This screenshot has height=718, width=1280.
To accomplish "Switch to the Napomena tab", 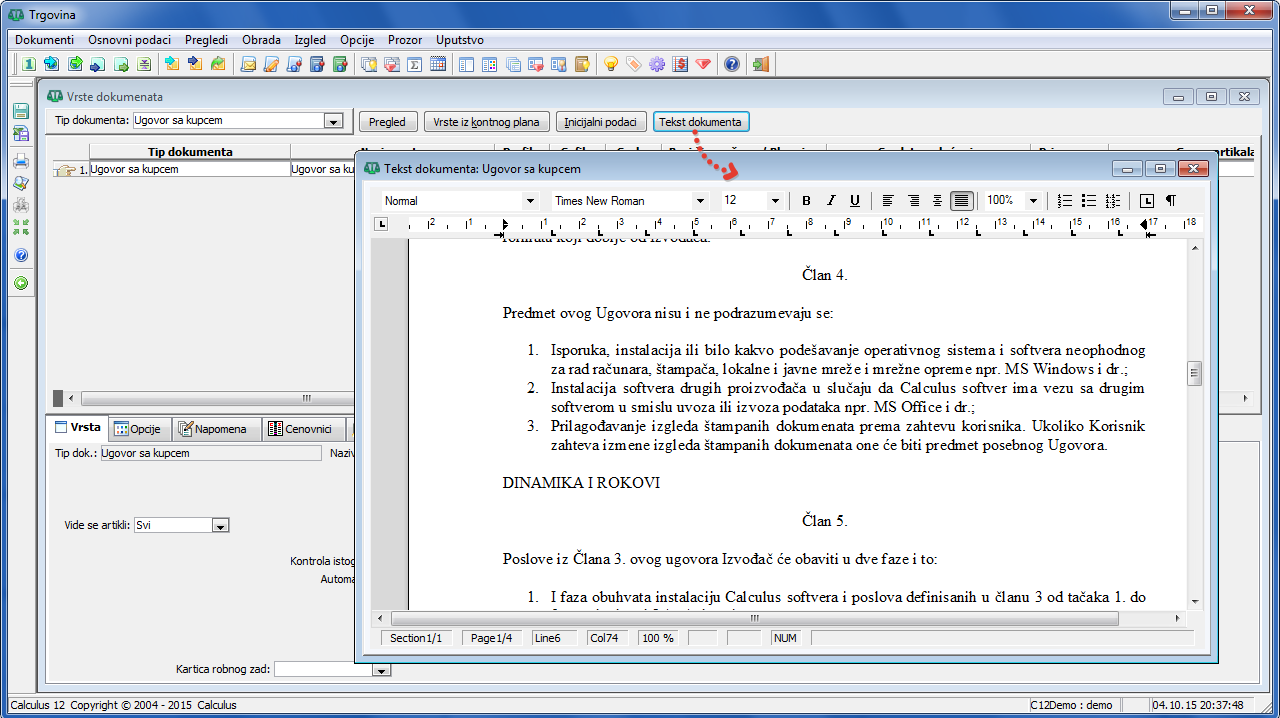I will [x=212, y=429].
